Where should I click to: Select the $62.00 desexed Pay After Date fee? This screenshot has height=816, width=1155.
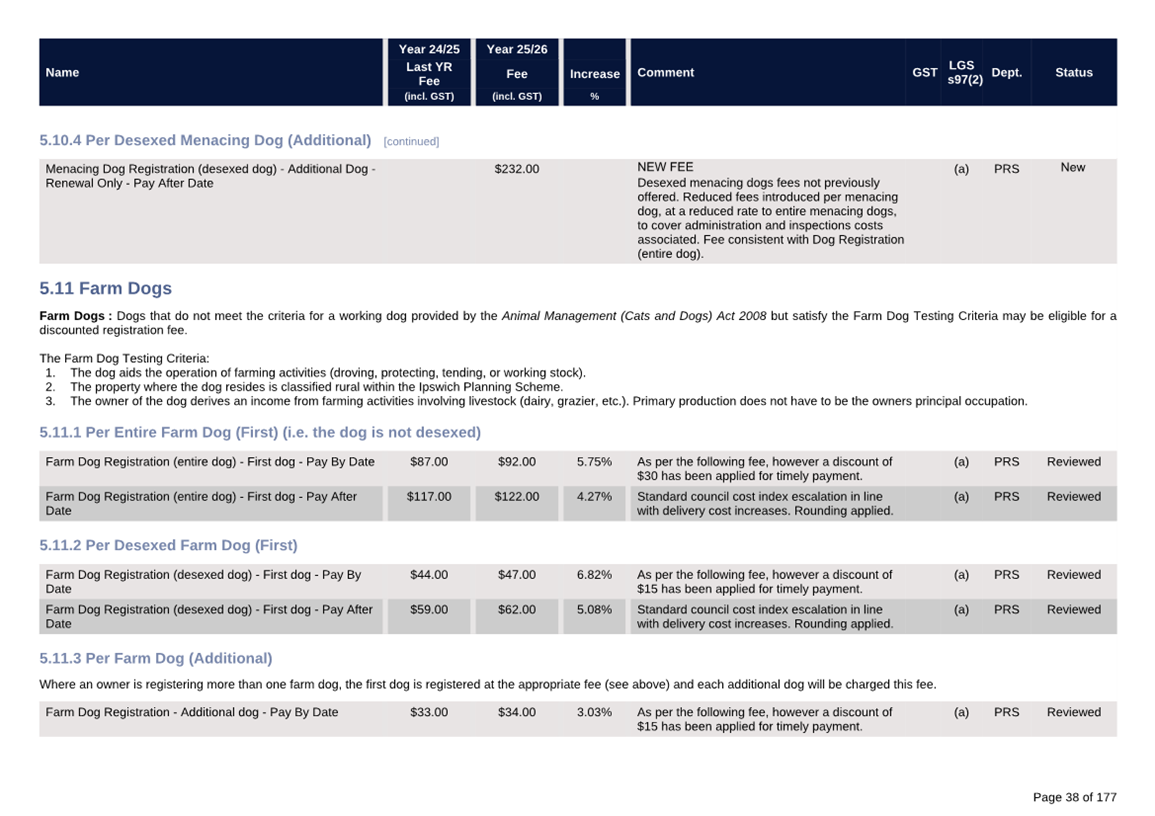[x=516, y=609]
